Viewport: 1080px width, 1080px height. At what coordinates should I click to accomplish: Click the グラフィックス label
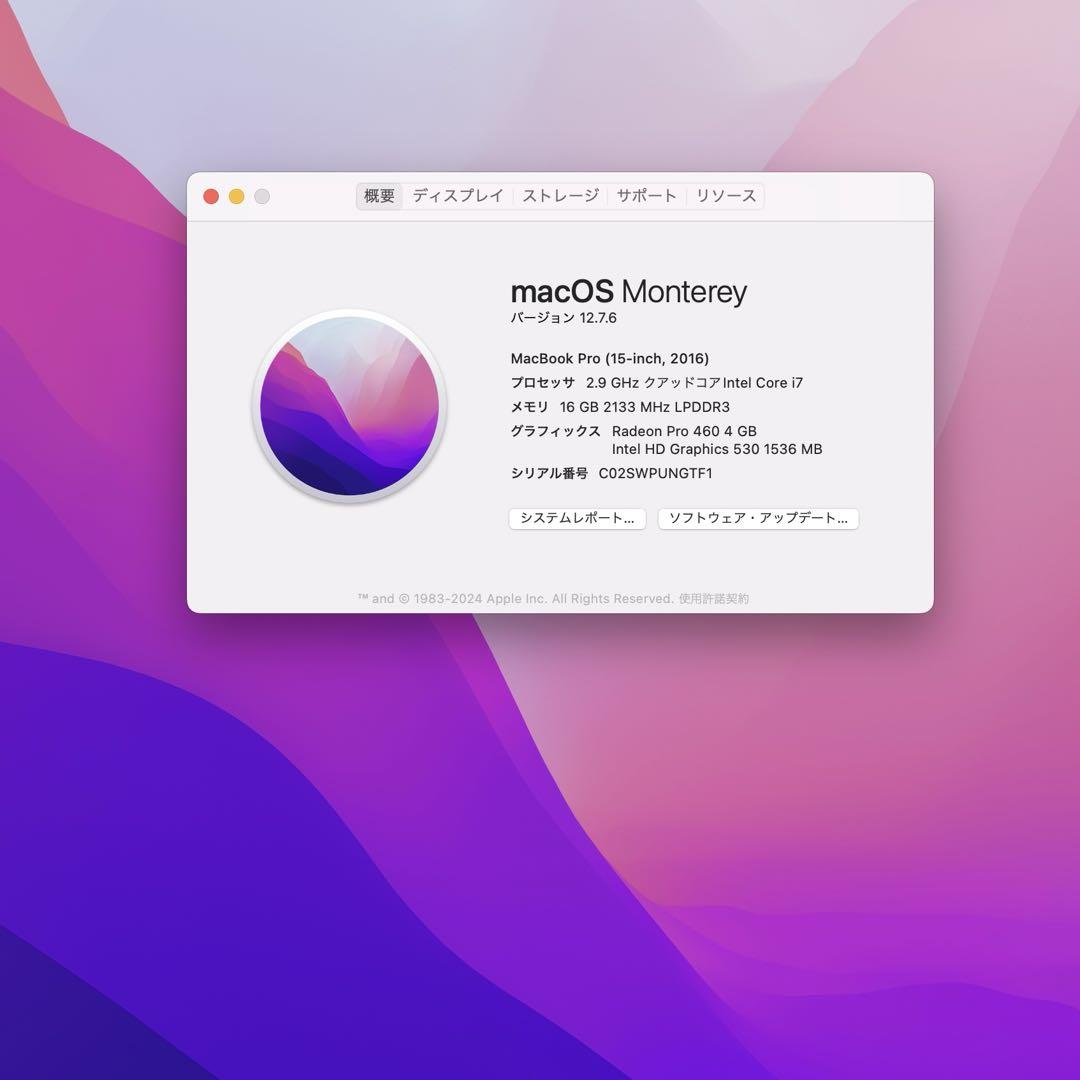(556, 431)
